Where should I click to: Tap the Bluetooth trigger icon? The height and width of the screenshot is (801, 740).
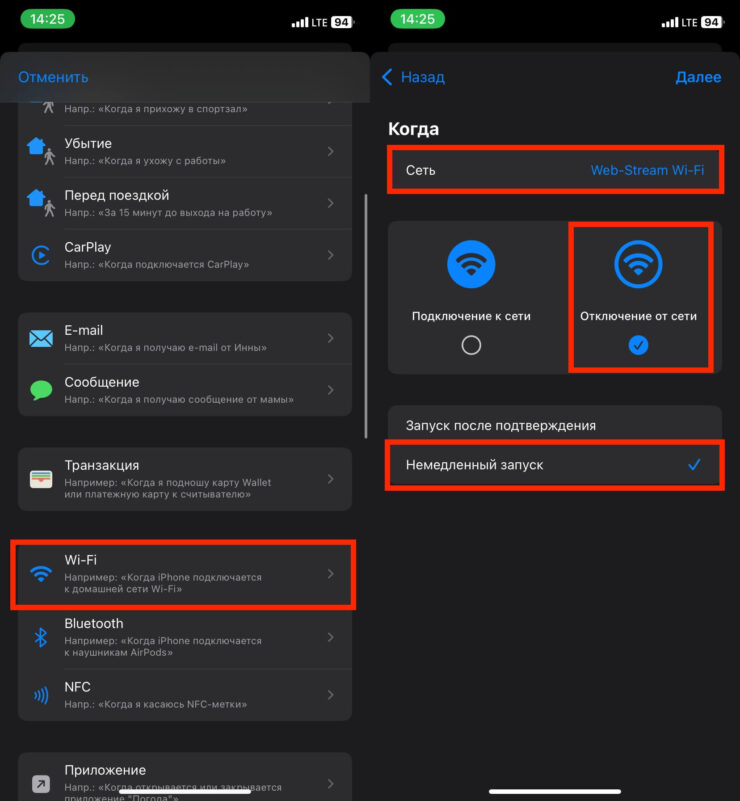(41, 637)
